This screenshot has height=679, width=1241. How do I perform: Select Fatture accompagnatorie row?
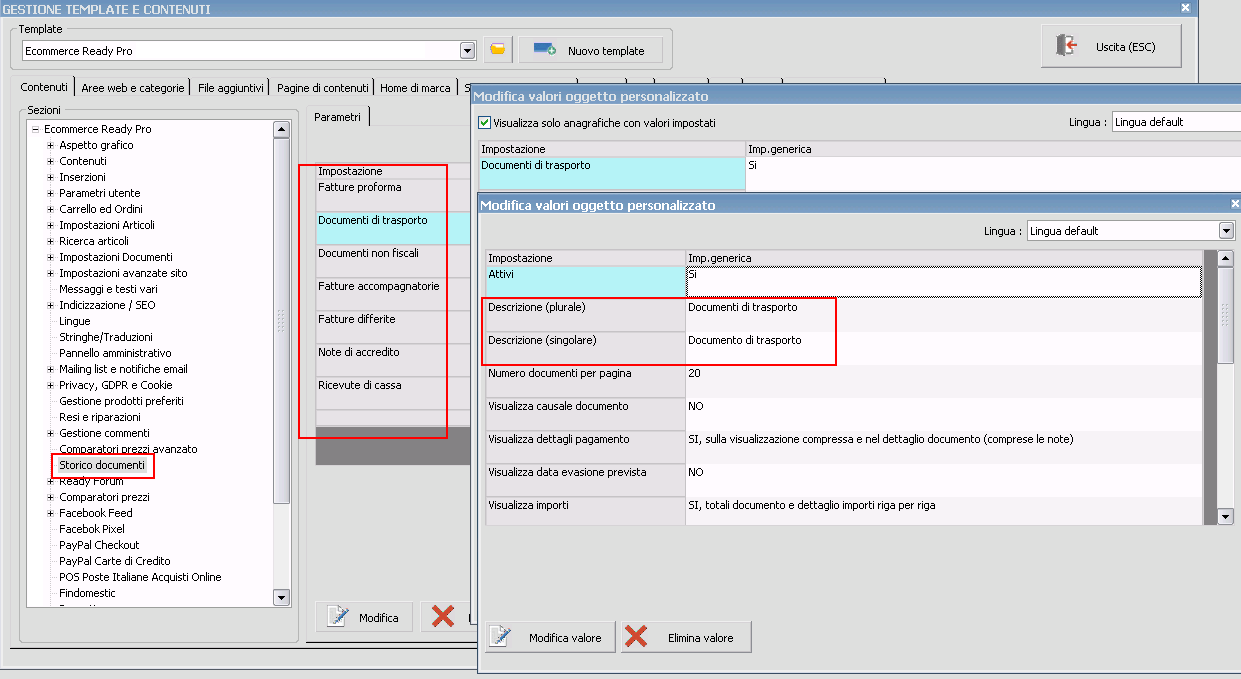393,294
